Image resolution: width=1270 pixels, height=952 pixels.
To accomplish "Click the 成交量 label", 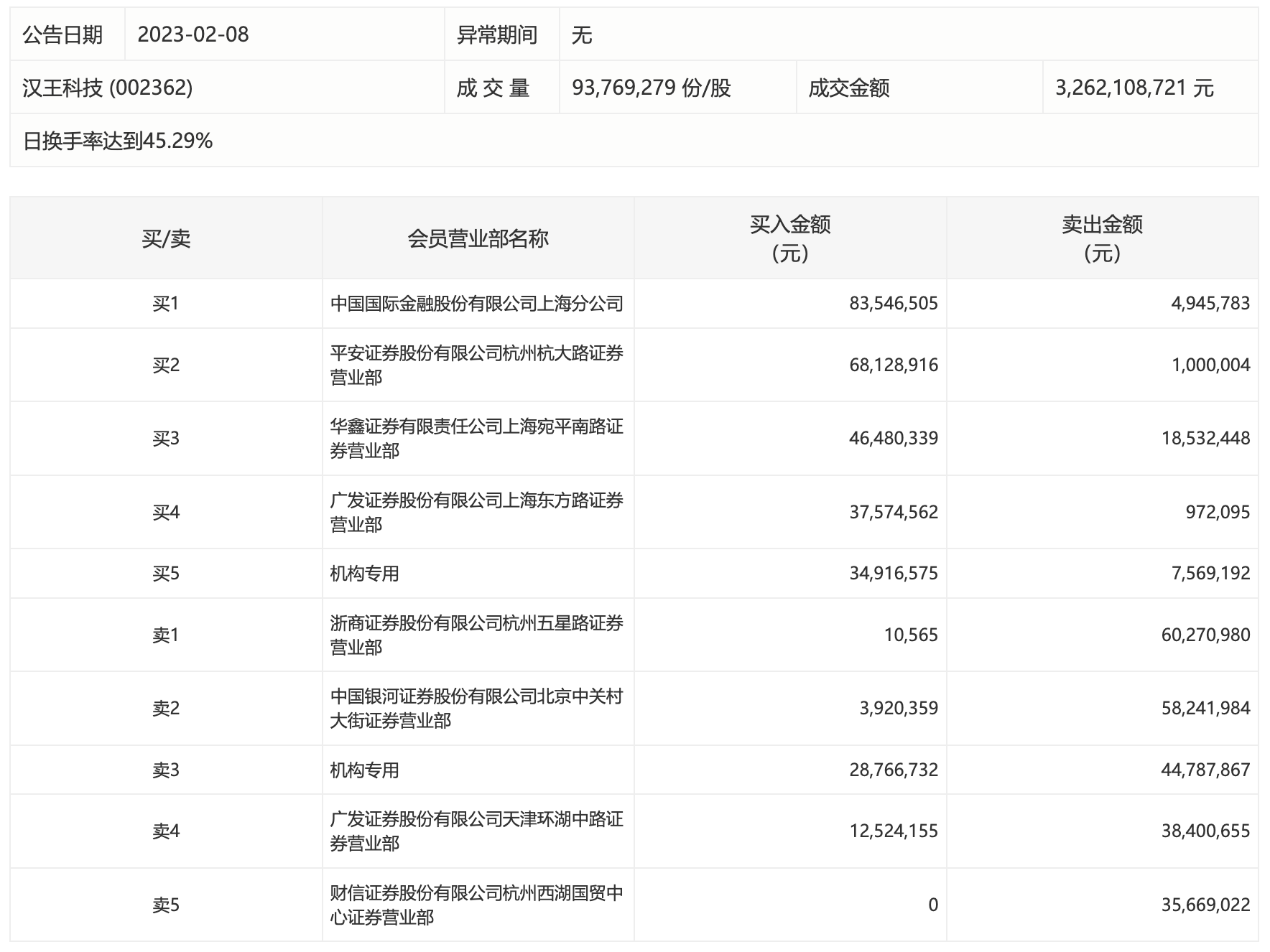I will [493, 88].
